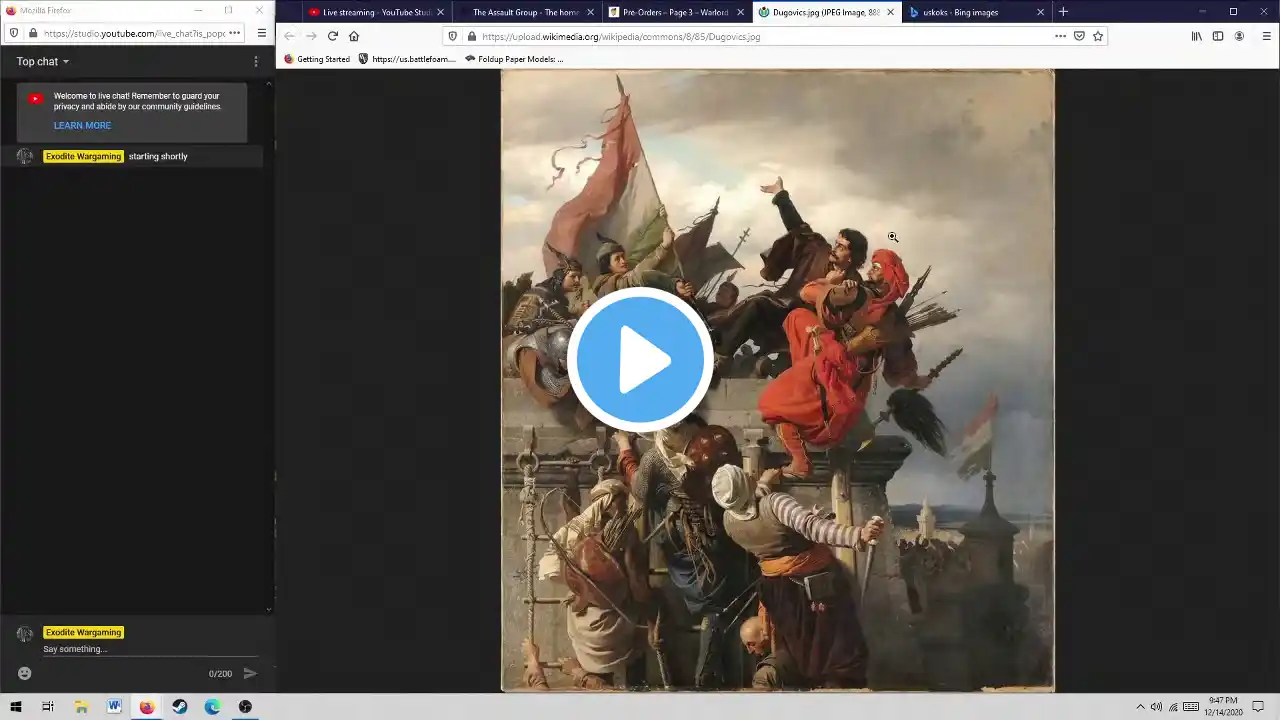Image resolution: width=1280 pixels, height=720 pixels.
Task: Toggle the Firefox sidebar view
Action: click(1218, 36)
